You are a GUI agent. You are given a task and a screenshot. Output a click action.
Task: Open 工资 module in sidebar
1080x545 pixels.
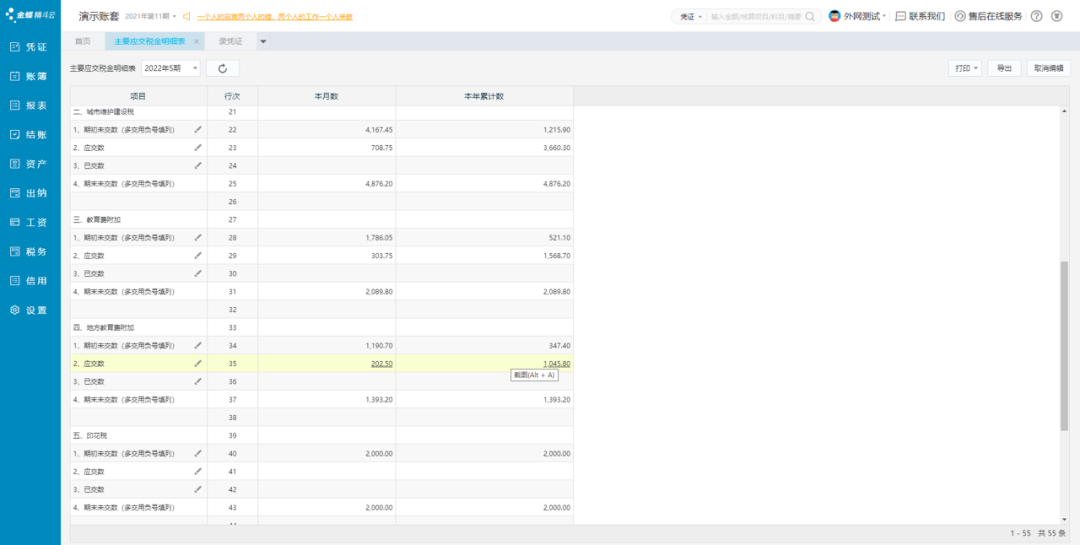pos(30,223)
